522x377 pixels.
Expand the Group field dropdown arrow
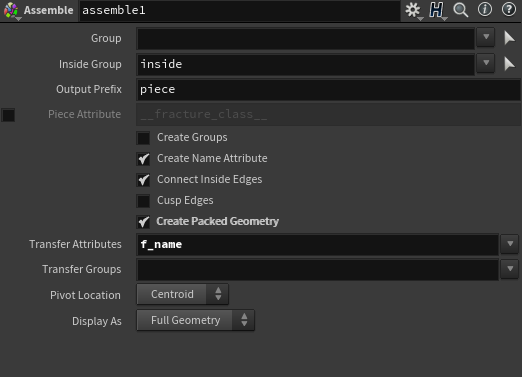click(486, 37)
